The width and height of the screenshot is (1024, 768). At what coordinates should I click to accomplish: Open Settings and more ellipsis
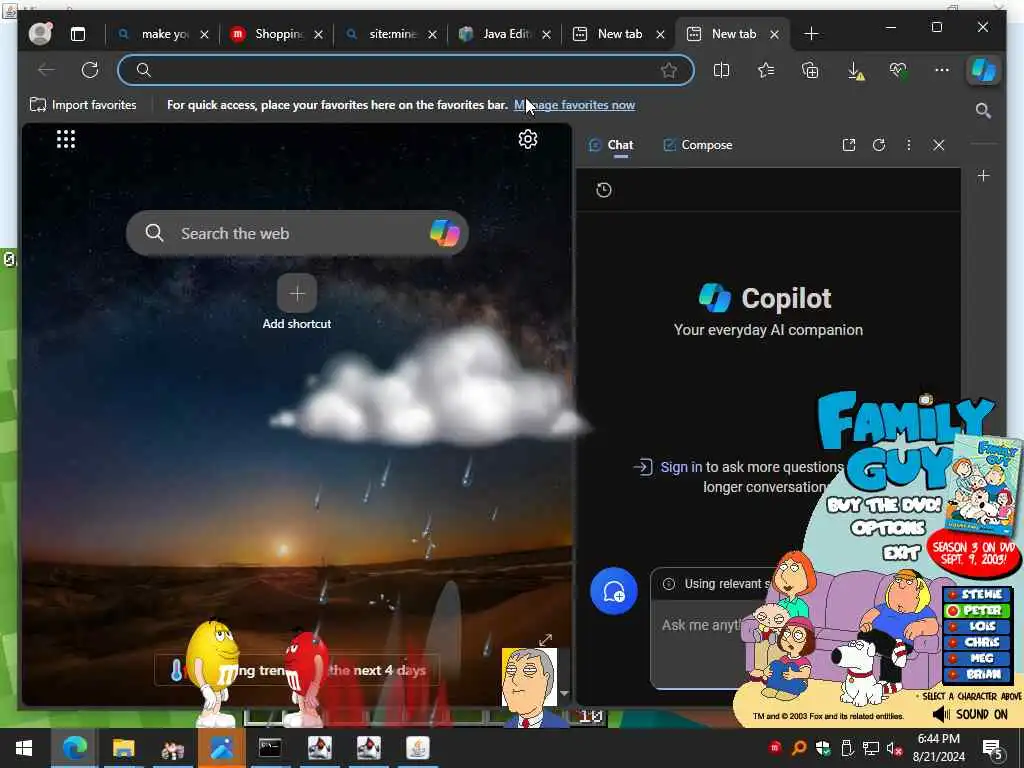point(942,70)
